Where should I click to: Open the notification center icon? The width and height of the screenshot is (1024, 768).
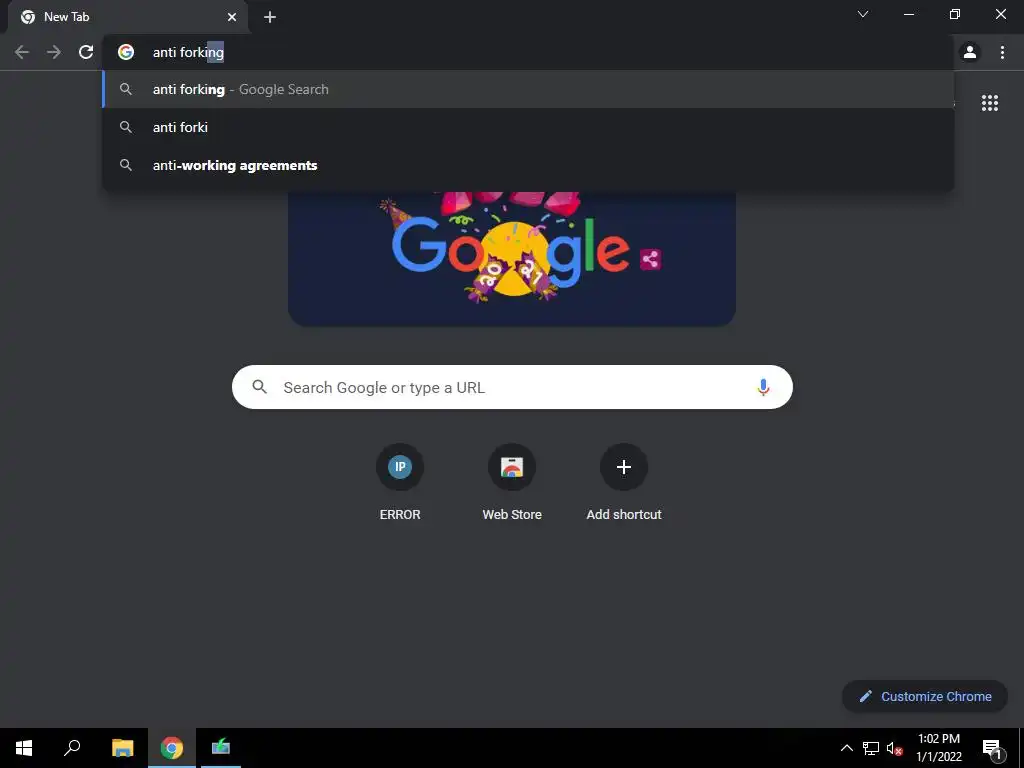(992, 748)
